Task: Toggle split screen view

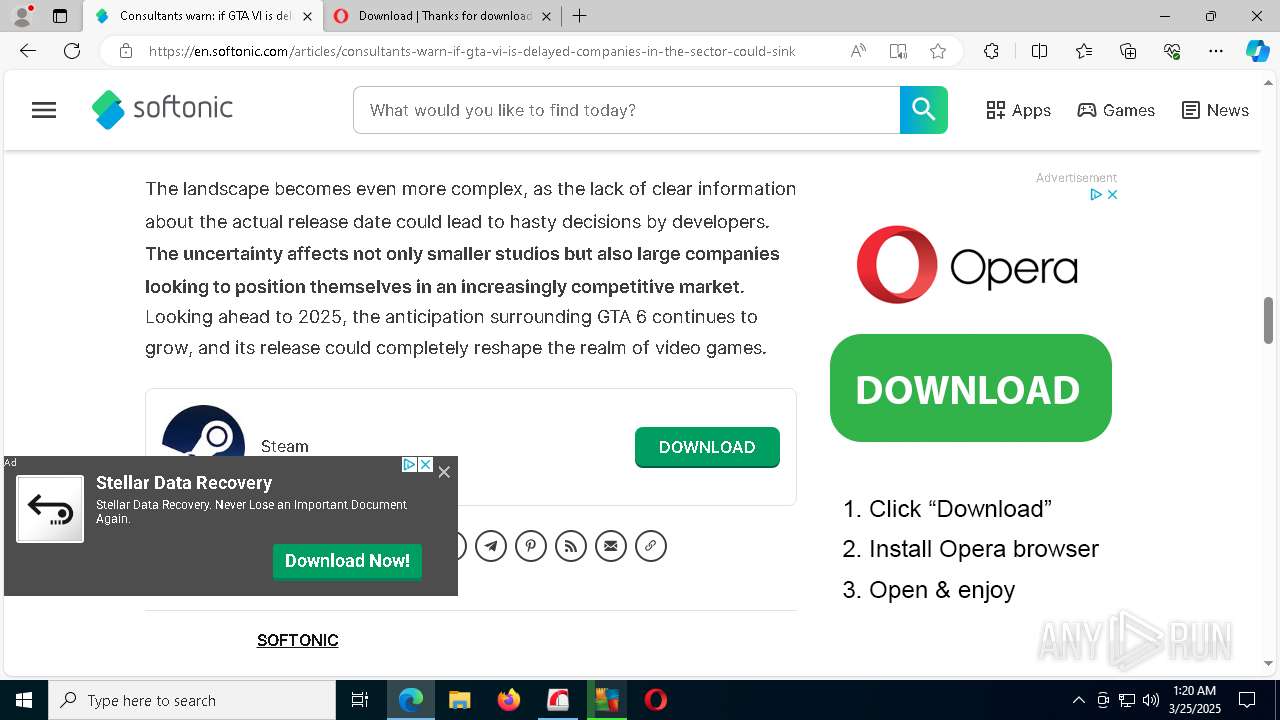Action: pyautogui.click(x=1039, y=51)
